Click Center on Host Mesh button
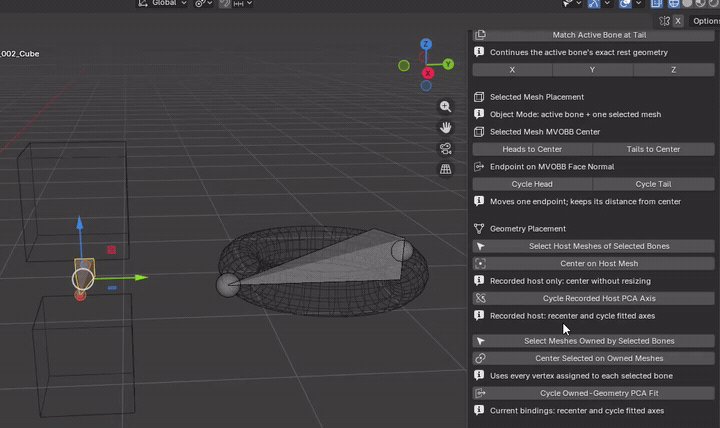The height and width of the screenshot is (428, 720). click(593, 264)
